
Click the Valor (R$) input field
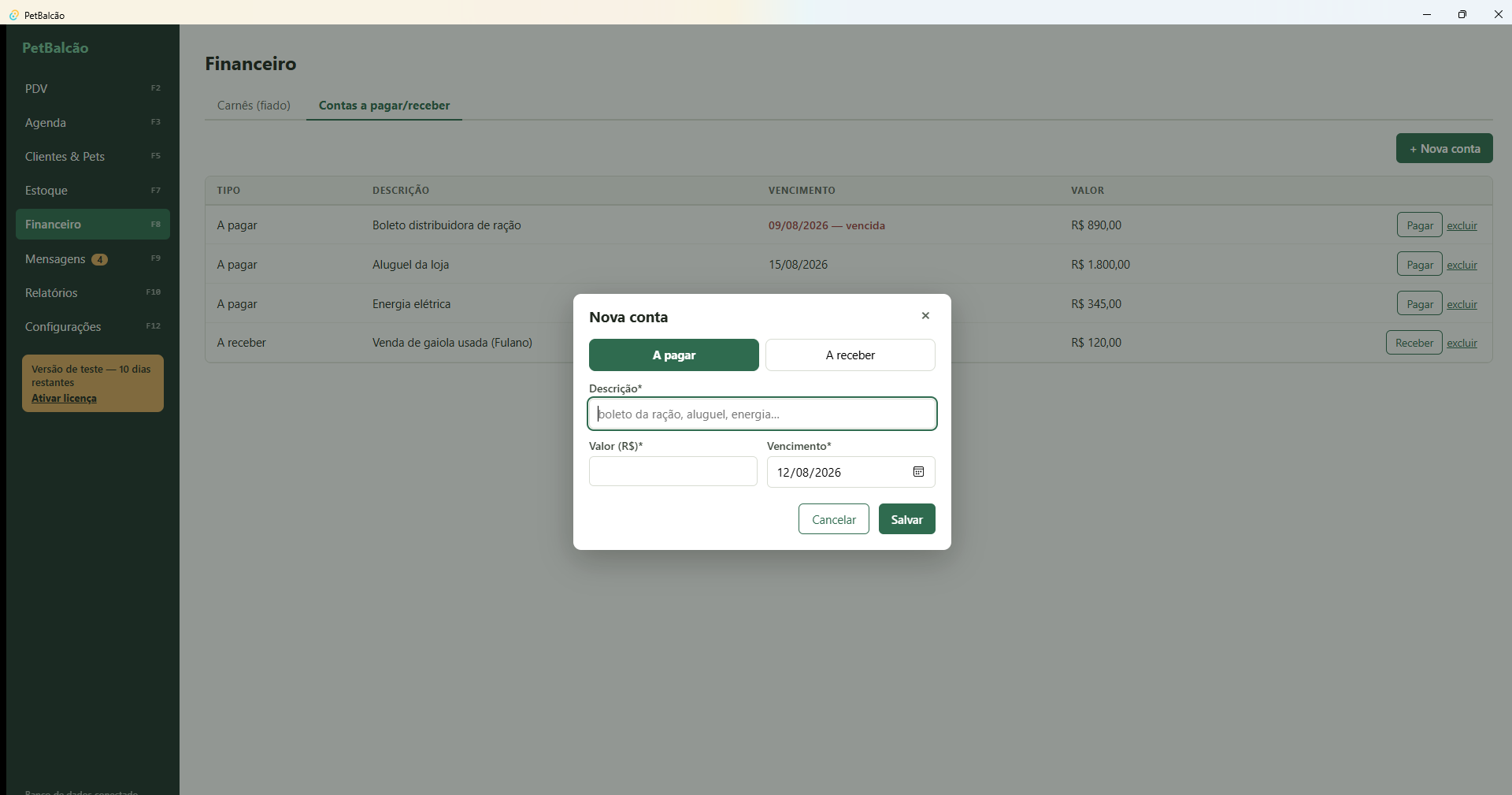coord(673,472)
